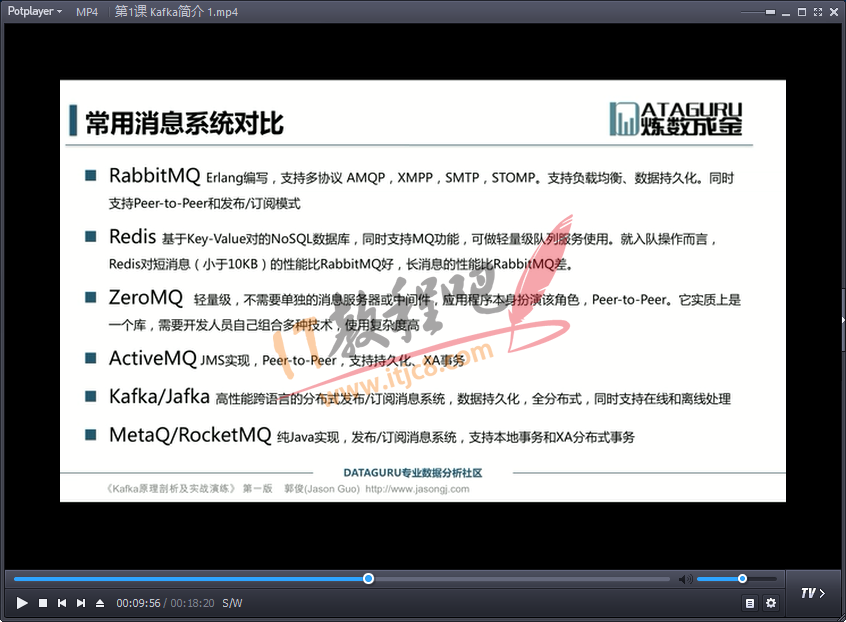This screenshot has height=622, width=846.
Task: Click the eject open-file button
Action: click(100, 603)
